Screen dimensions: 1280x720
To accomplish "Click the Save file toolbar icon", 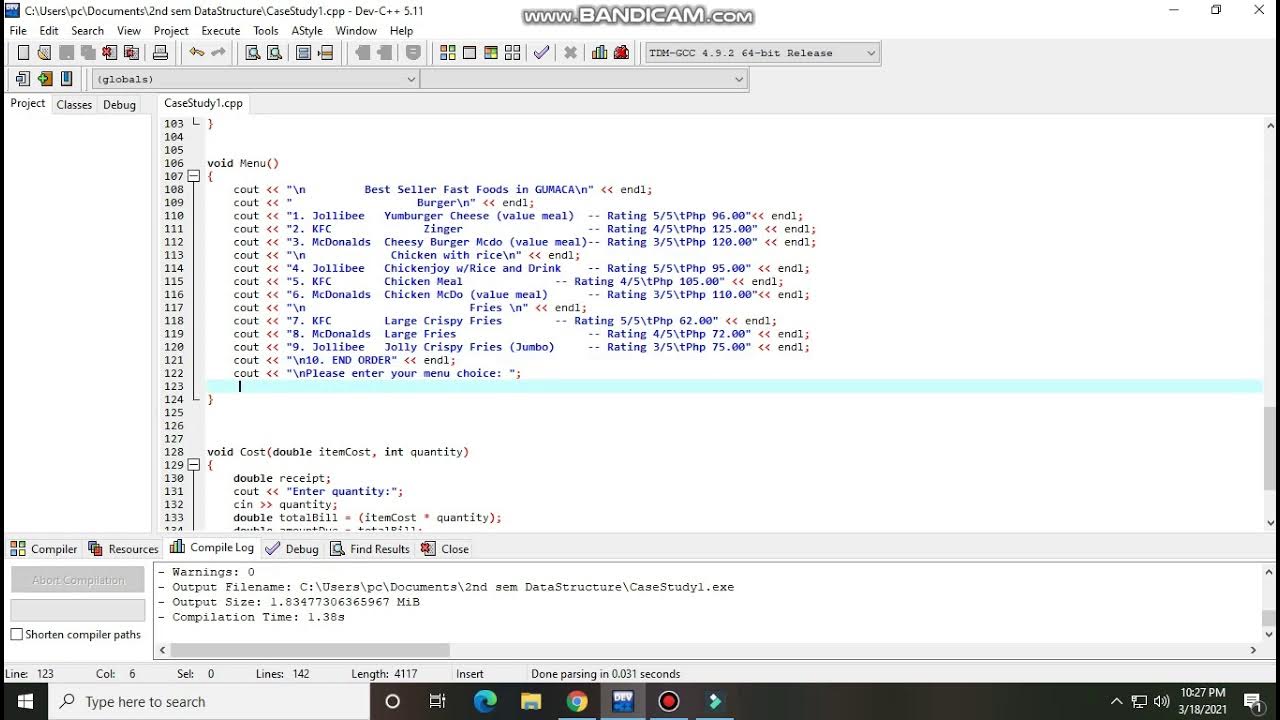I will (66, 53).
